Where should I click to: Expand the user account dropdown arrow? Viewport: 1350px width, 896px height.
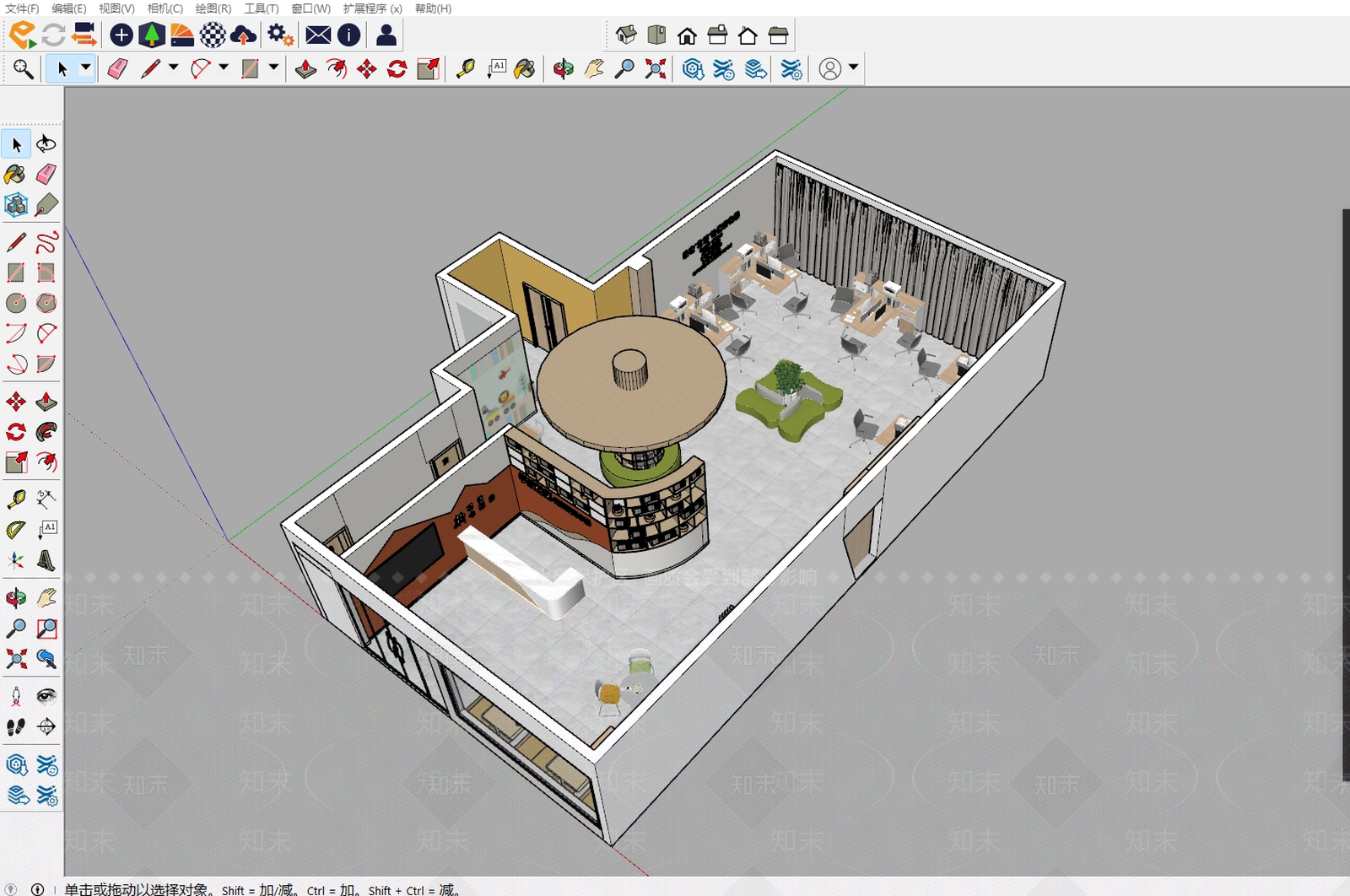tap(853, 67)
